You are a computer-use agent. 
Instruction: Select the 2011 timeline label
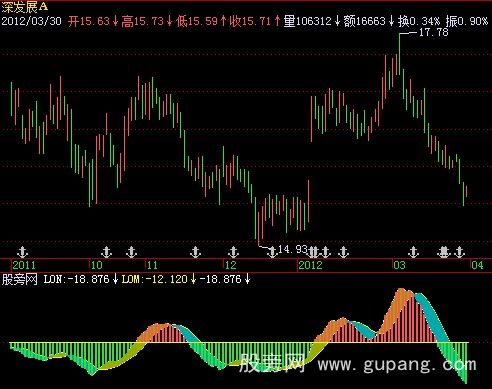pos(24,265)
